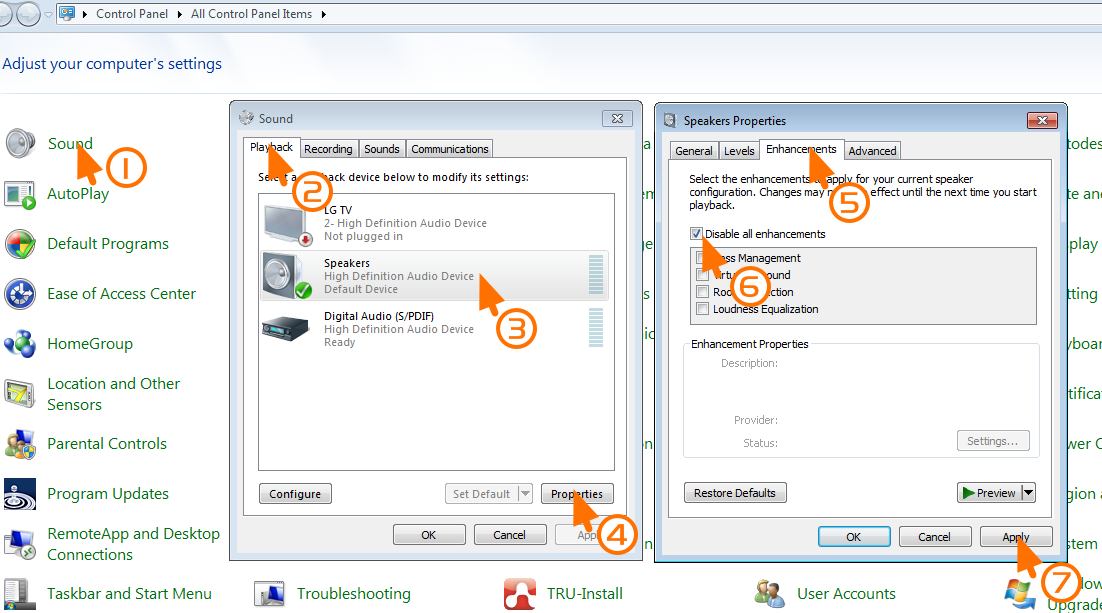Image resolution: width=1102 pixels, height=613 pixels.
Task: Click the Sound dialog title bar icon
Action: coord(246,118)
